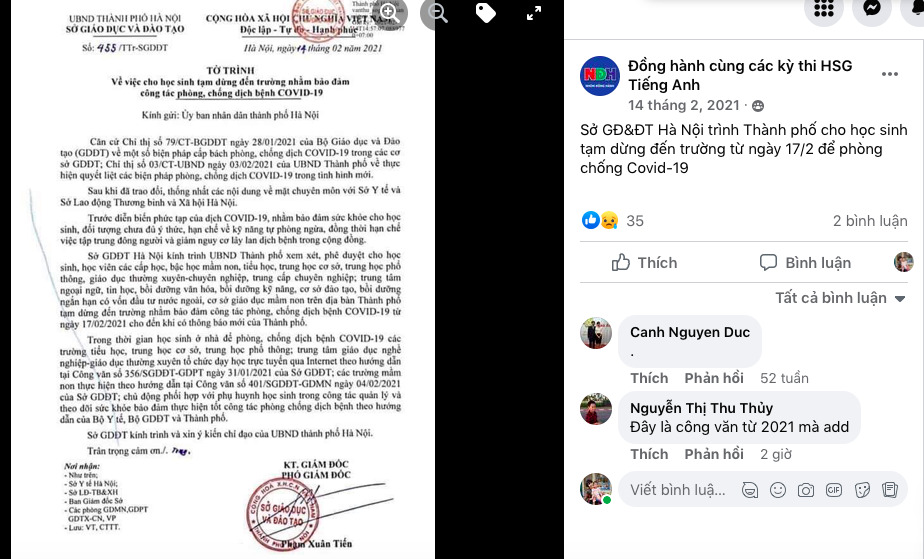Viewport: 924px width, 559px height.
Task: Open Messenger chats
Action: point(872,9)
